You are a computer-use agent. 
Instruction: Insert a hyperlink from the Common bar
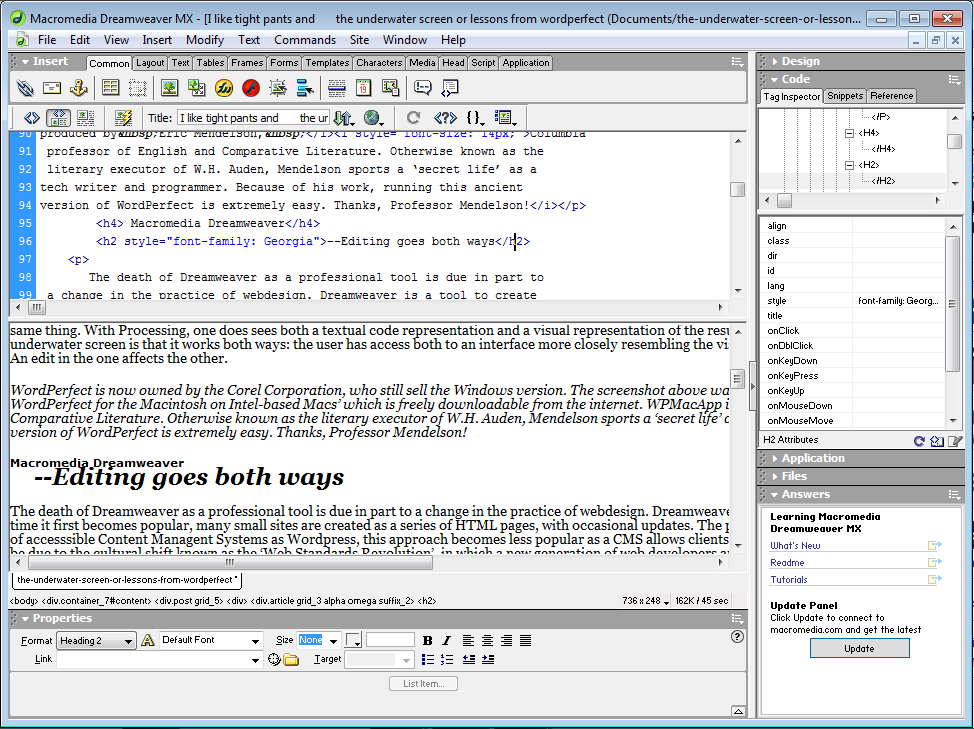[25, 88]
